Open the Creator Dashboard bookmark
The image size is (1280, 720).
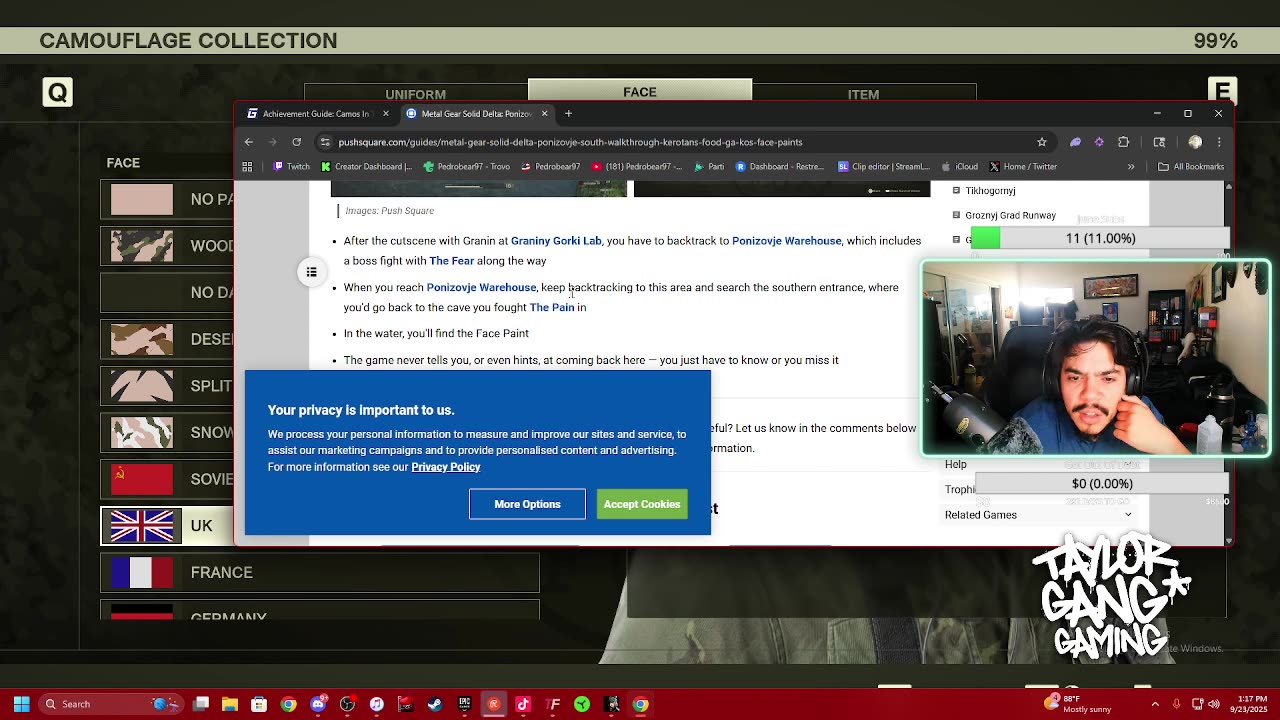tap(366, 167)
